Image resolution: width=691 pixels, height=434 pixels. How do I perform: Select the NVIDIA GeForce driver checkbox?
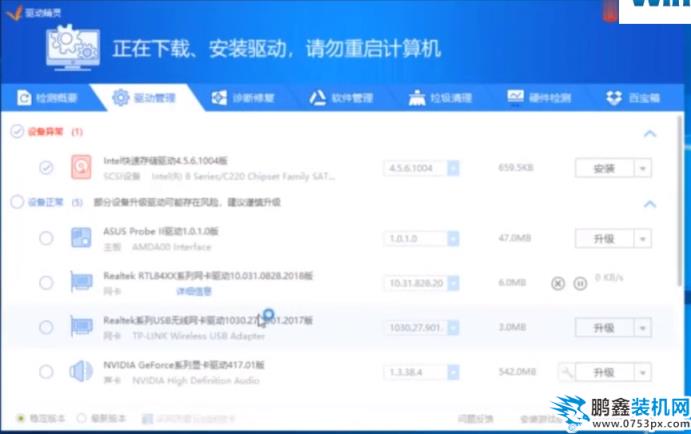46,372
